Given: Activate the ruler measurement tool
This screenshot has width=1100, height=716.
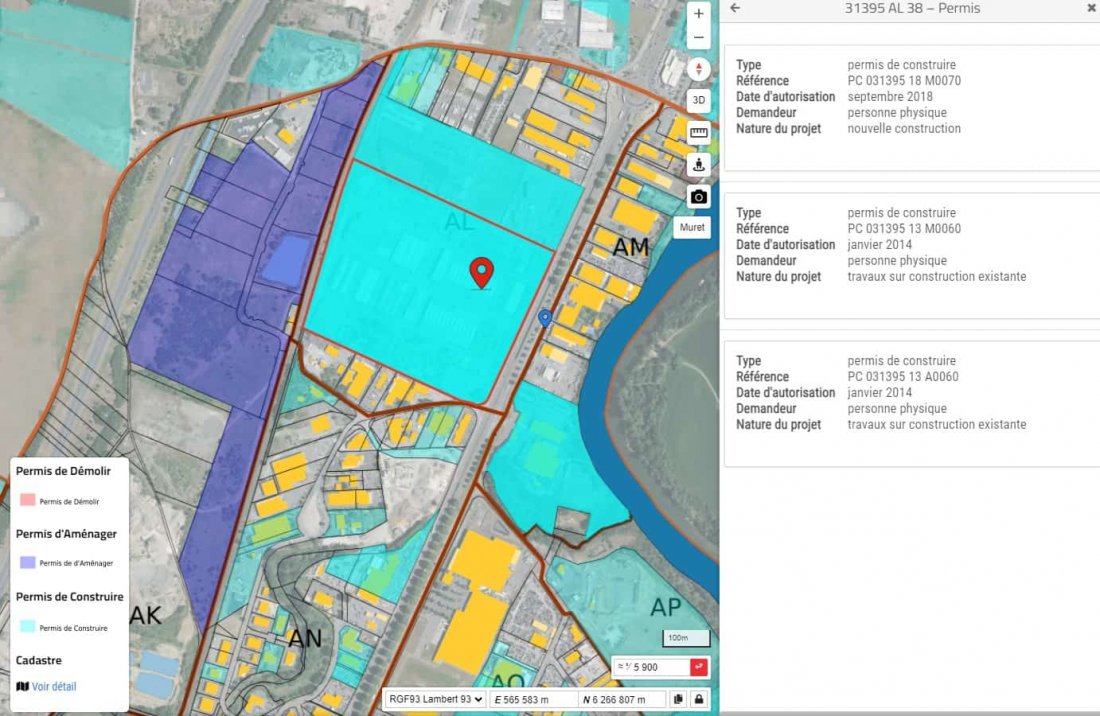Looking at the screenshot, I should coord(699,133).
